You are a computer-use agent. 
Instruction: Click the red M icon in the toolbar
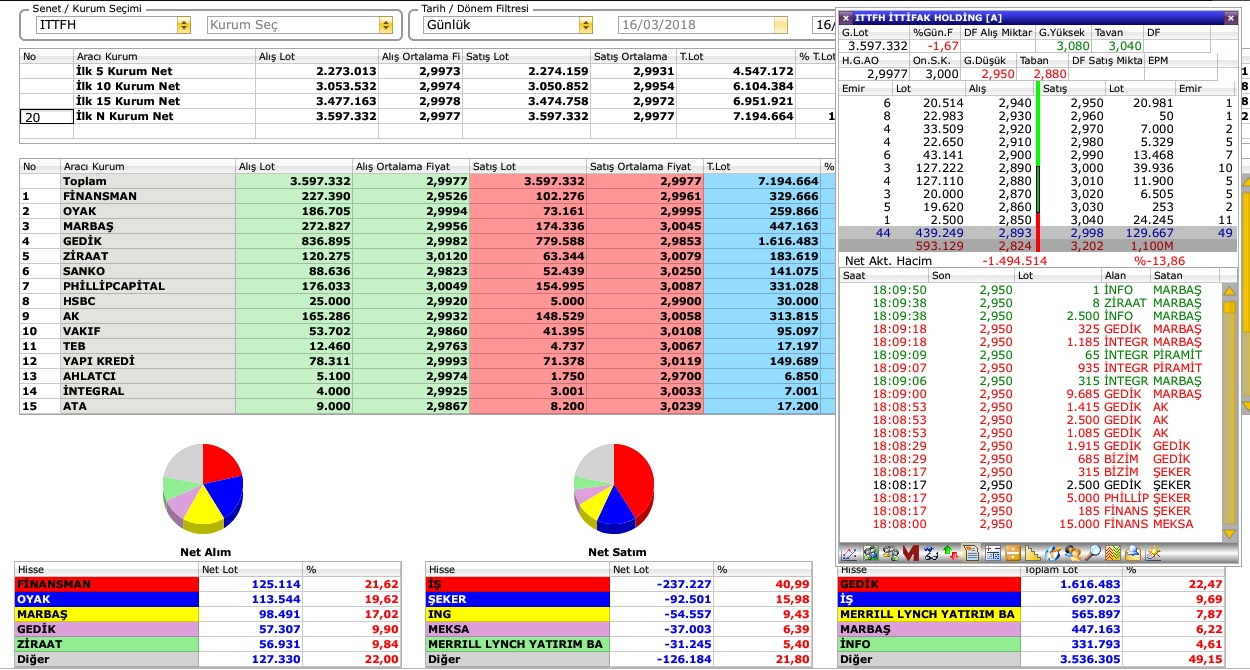[910, 552]
